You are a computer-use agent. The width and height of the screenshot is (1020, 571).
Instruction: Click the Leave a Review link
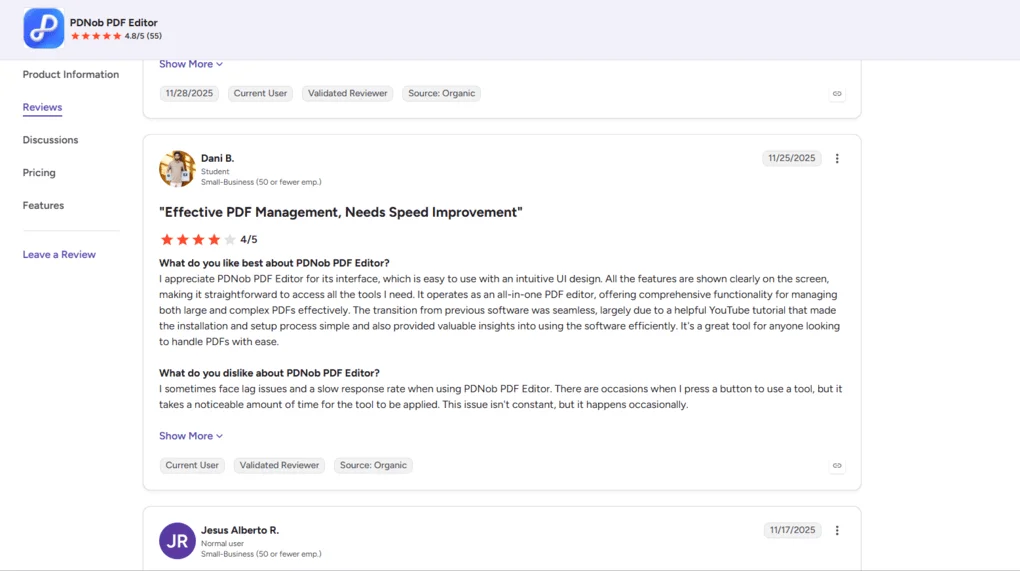(x=59, y=254)
